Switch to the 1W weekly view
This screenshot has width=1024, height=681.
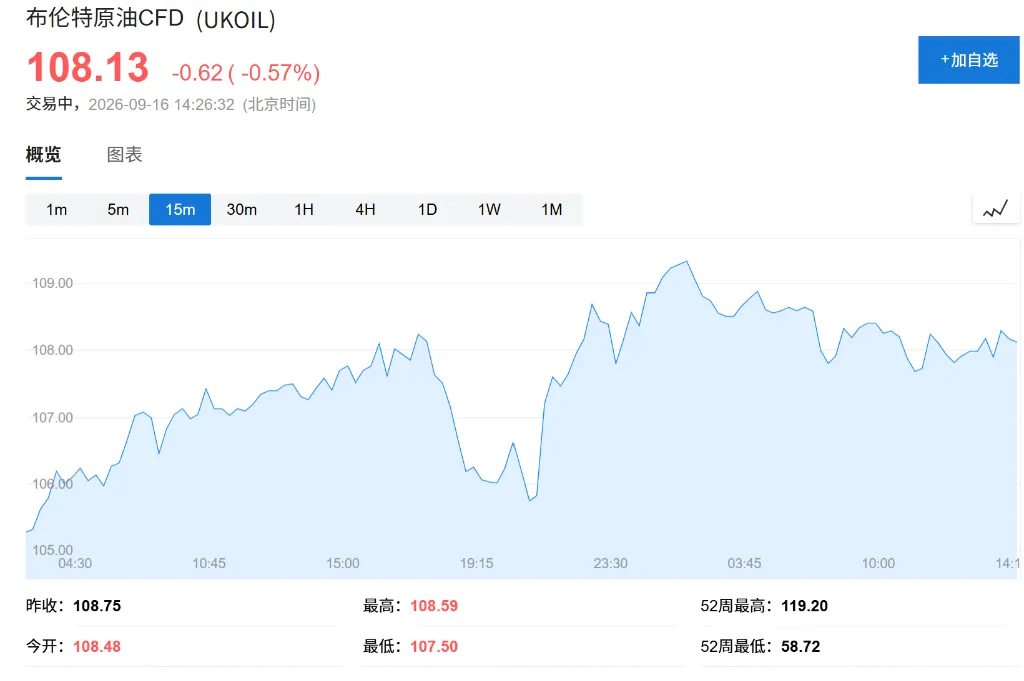[489, 210]
